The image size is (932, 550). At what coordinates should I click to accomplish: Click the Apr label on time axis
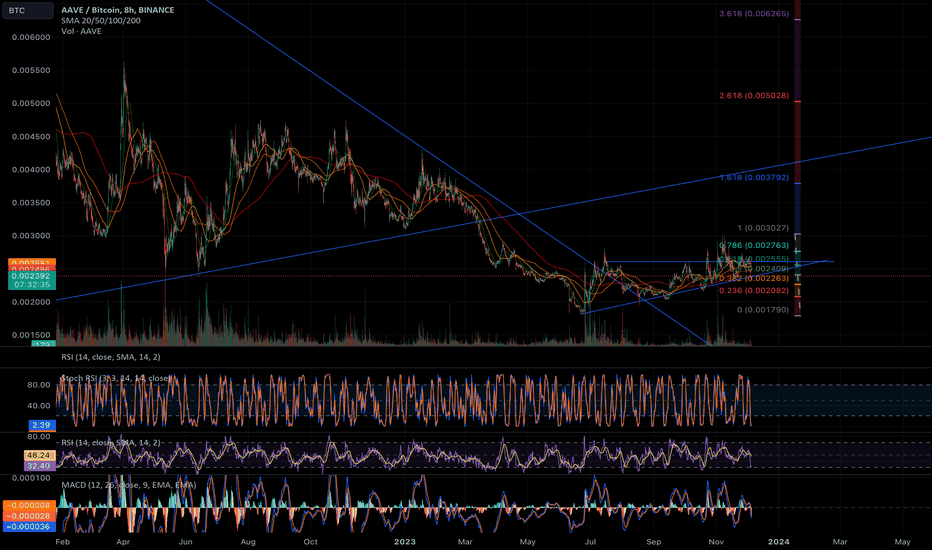123,542
